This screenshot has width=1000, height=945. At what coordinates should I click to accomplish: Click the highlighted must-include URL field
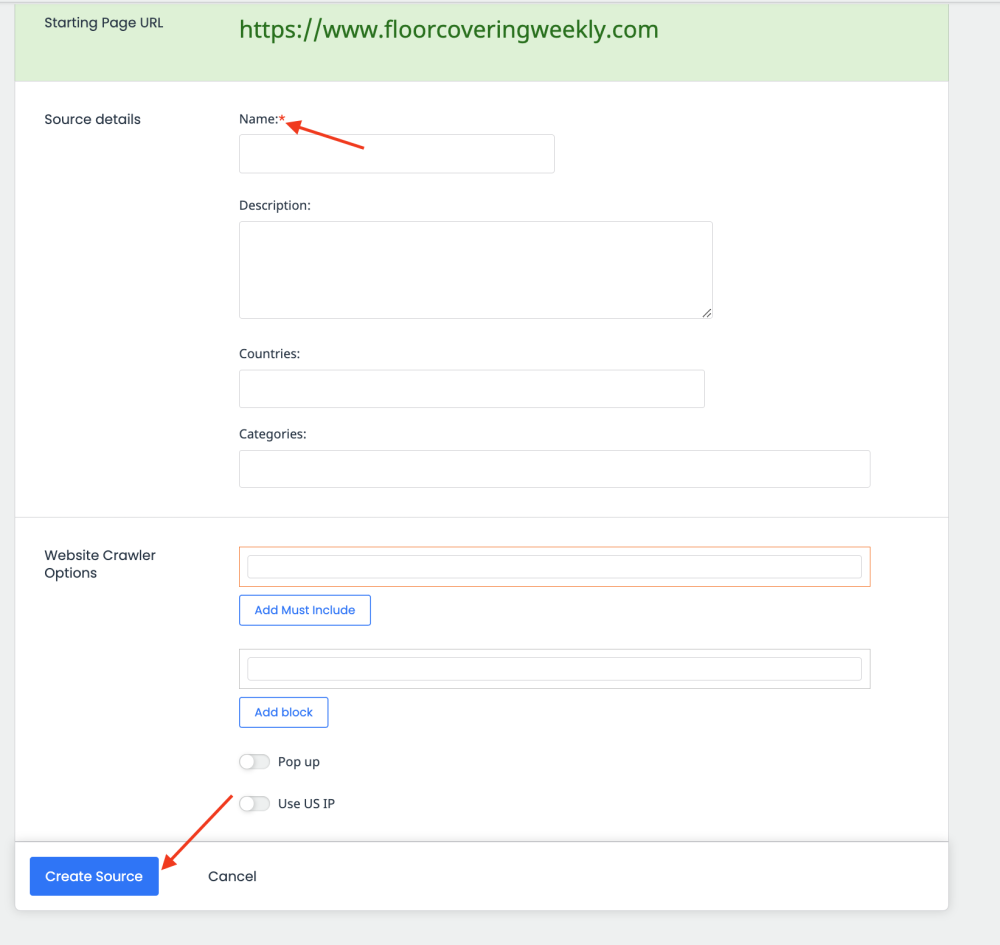(x=554, y=566)
